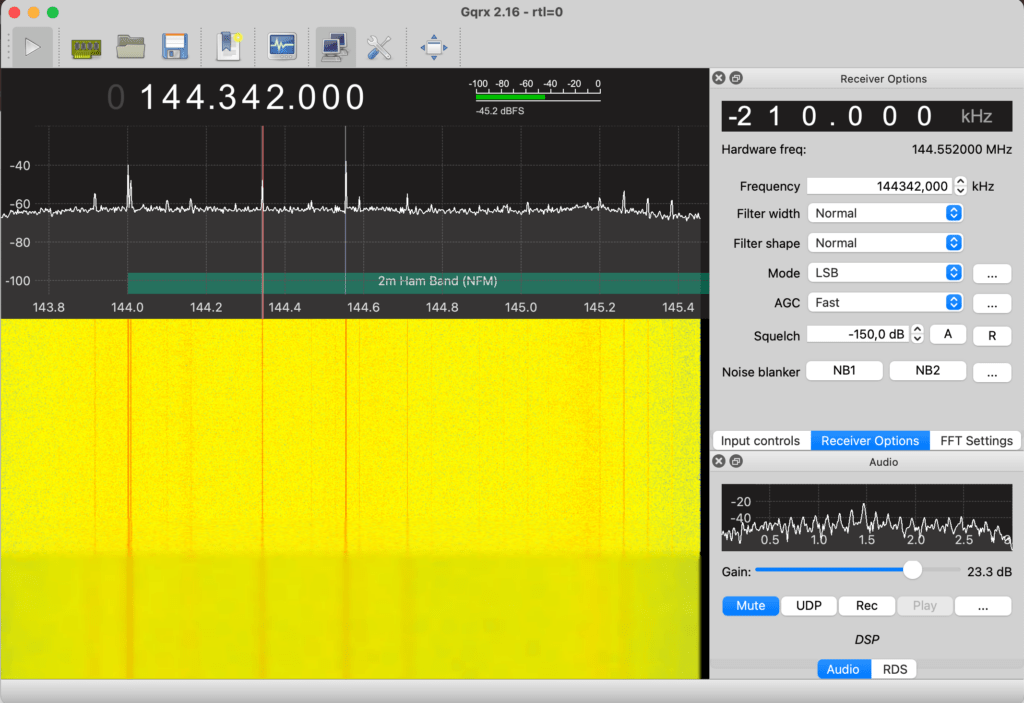
Task: Click the audio spectrum plot
Action: point(867,517)
